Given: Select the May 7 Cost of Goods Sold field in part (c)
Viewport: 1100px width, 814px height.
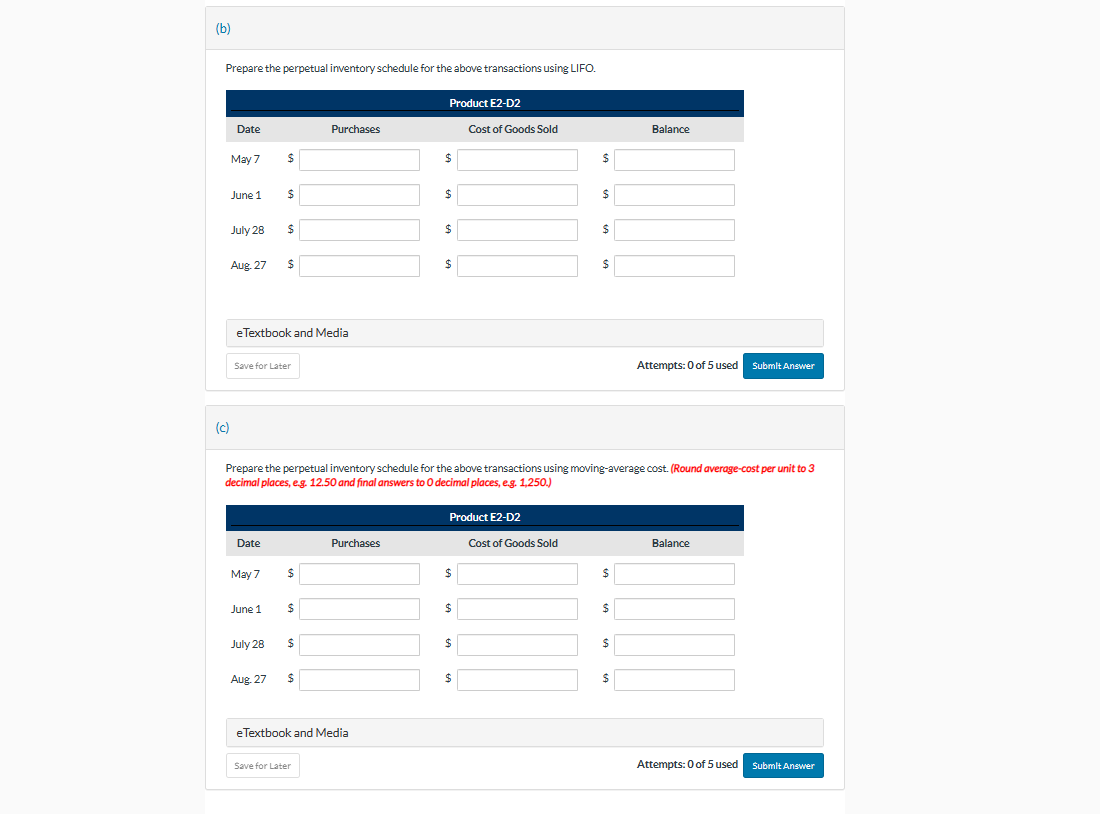Looking at the screenshot, I should (x=517, y=573).
